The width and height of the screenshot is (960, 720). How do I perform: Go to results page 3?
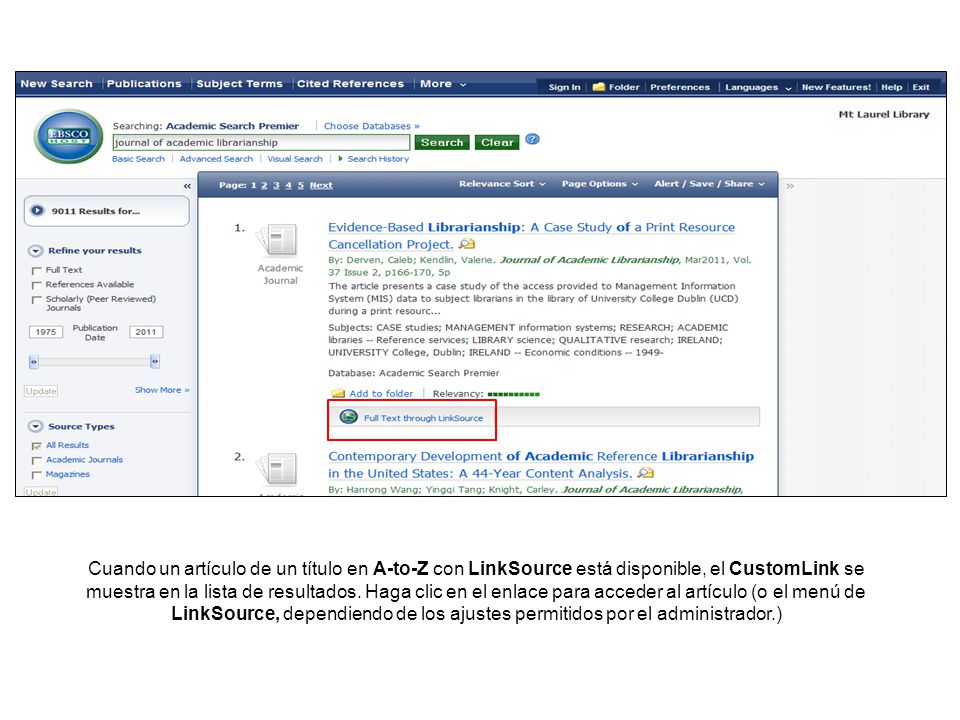[x=276, y=186]
